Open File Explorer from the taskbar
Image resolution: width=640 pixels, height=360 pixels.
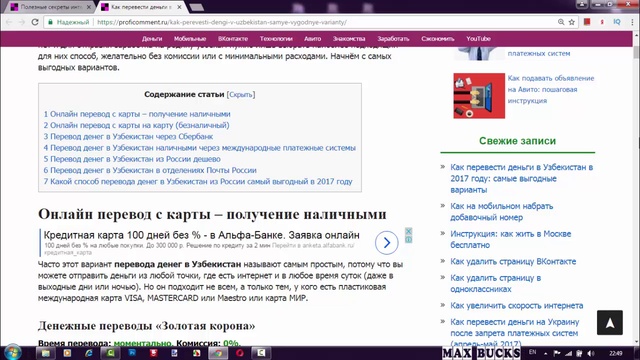click(46, 353)
